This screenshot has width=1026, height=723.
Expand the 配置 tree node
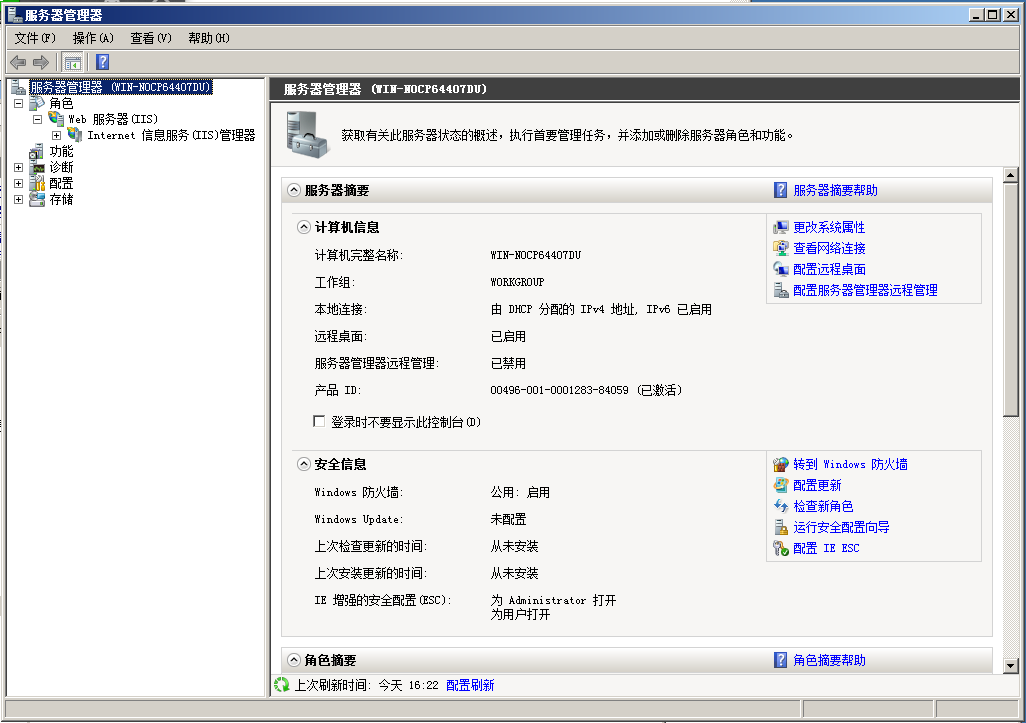tap(18, 183)
